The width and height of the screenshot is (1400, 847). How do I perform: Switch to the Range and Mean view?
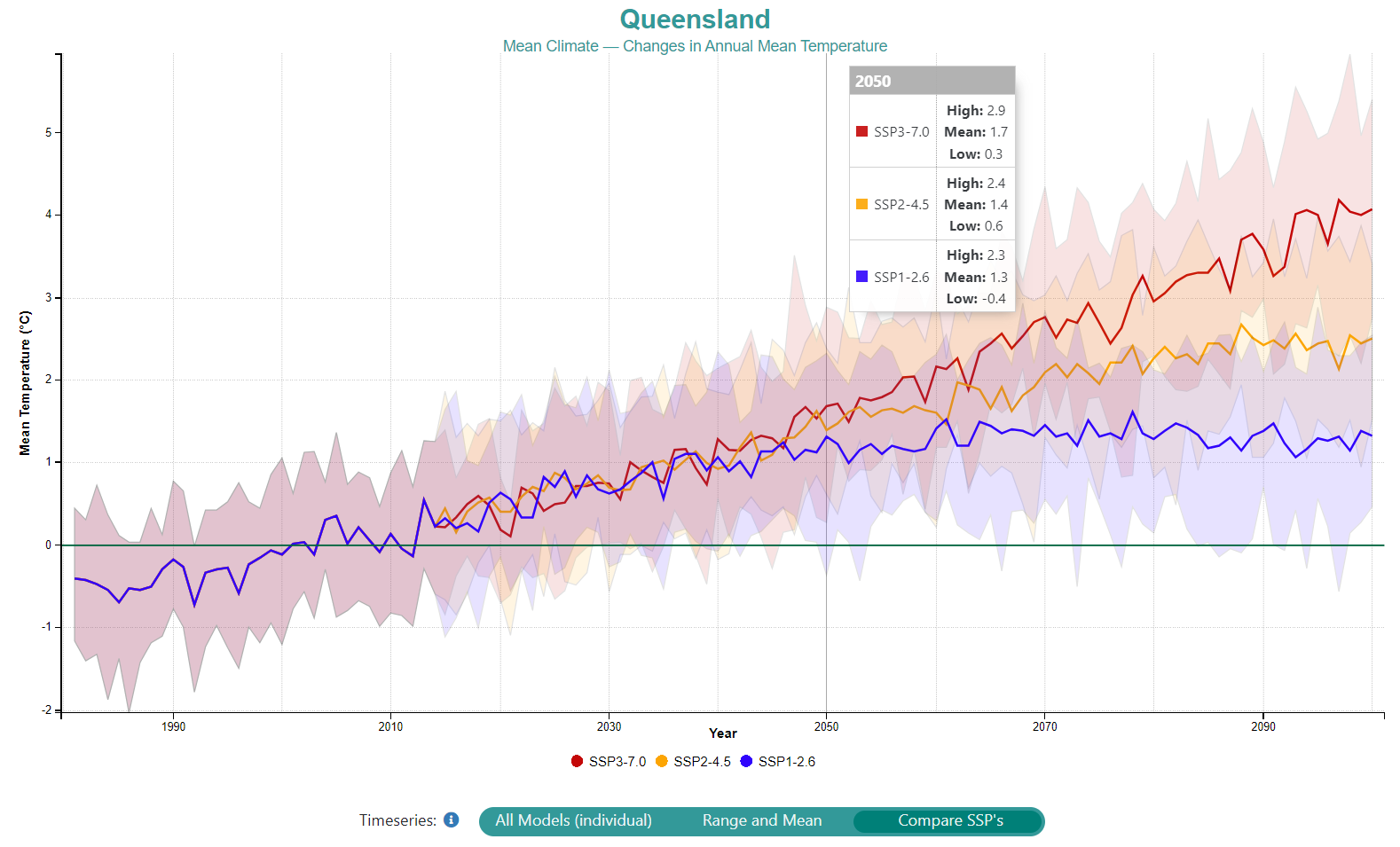point(762,820)
